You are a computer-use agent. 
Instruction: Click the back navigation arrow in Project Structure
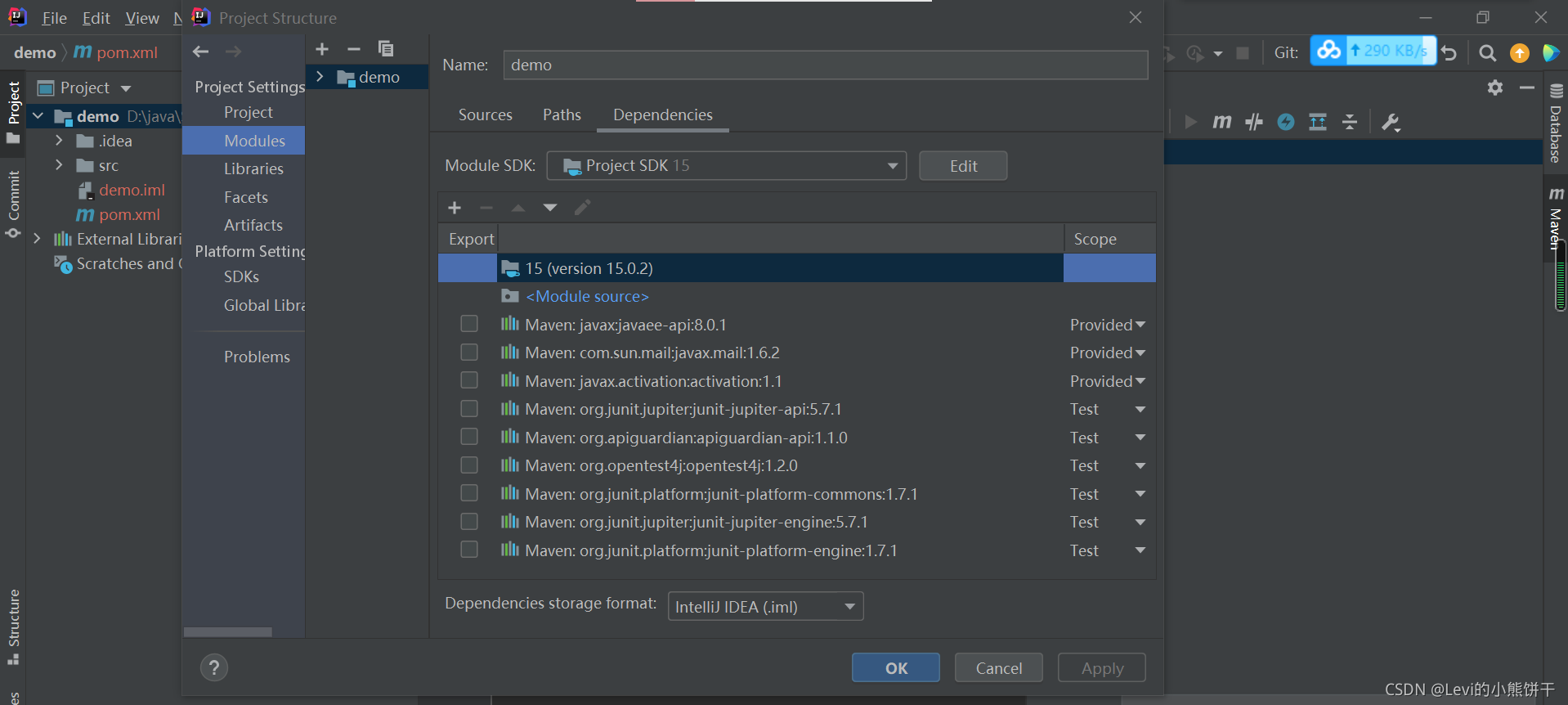coord(200,52)
